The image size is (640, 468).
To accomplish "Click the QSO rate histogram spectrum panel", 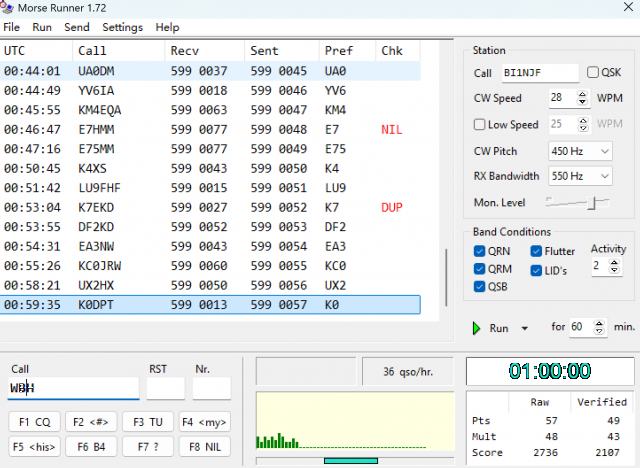I will point(355,421).
